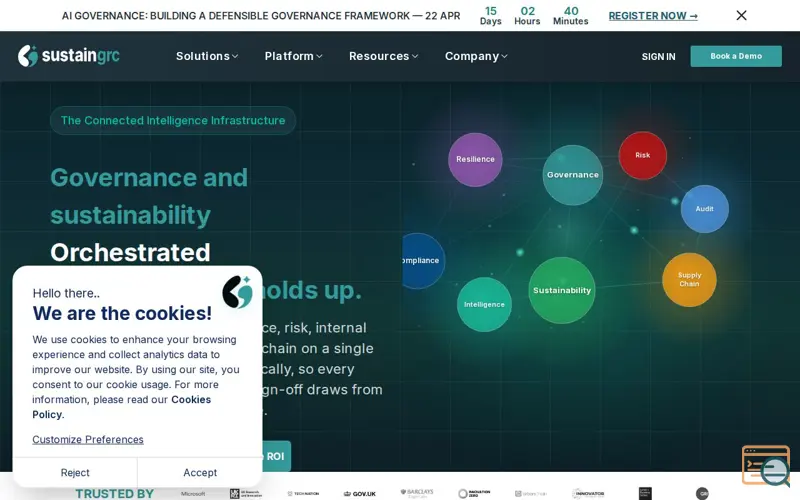Viewport: 800px width, 500px height.
Task: Select the Intelligence teal node
Action: point(484,305)
